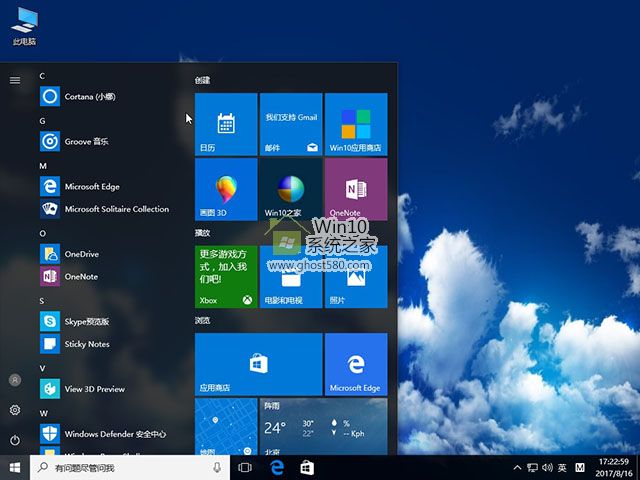The width and height of the screenshot is (640, 480).
Task: Select the 浏览 tile group heading
Action: [202, 320]
